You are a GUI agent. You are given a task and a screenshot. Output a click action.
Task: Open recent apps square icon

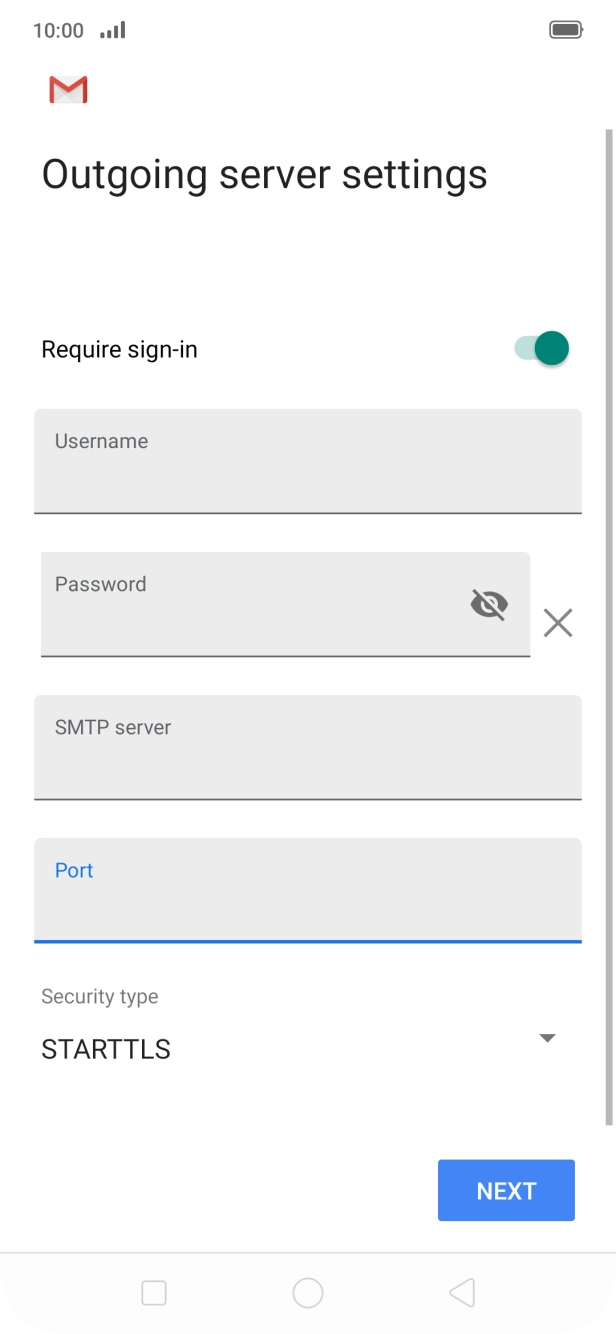point(154,1293)
